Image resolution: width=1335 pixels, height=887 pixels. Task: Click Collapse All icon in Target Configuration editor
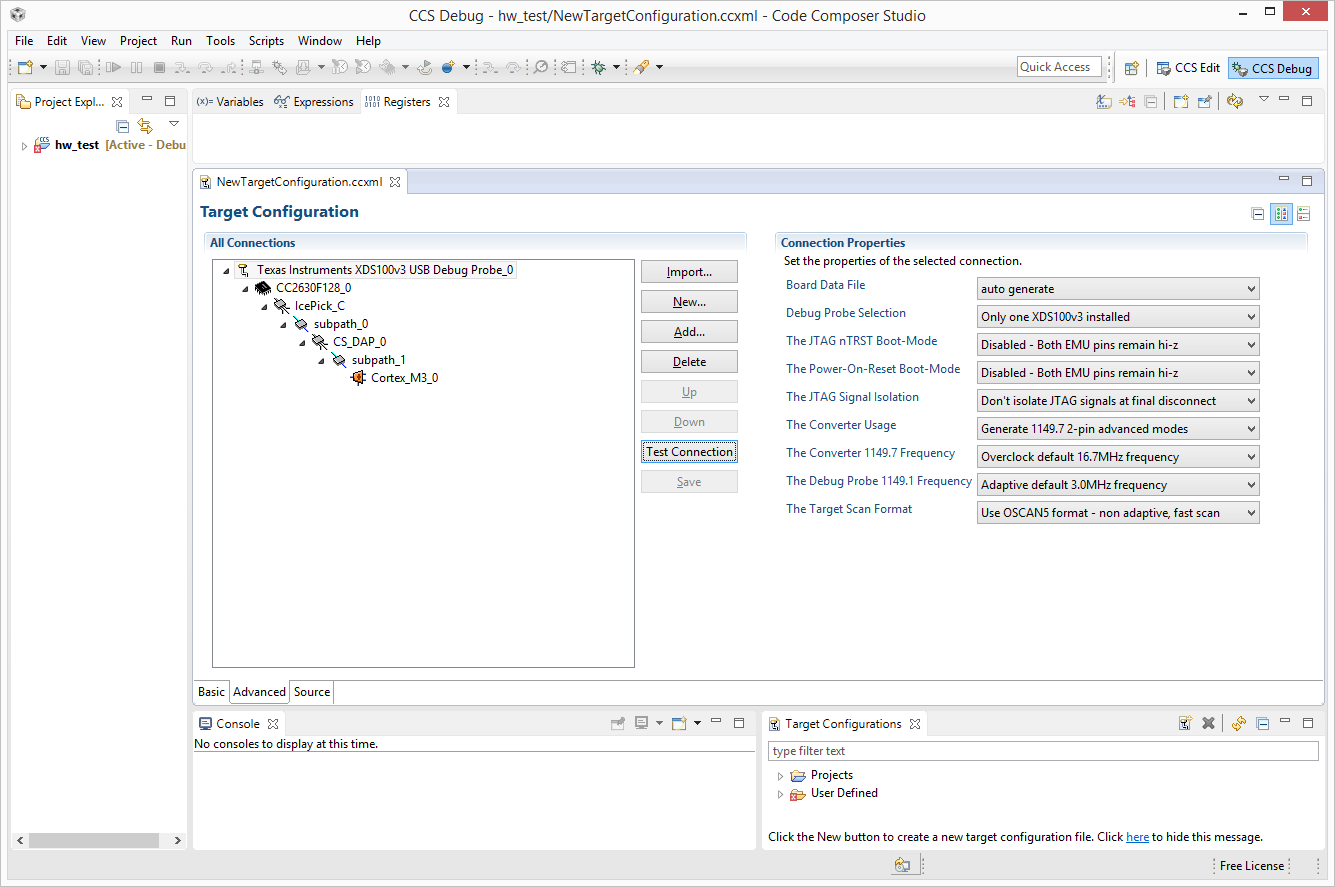click(1258, 214)
